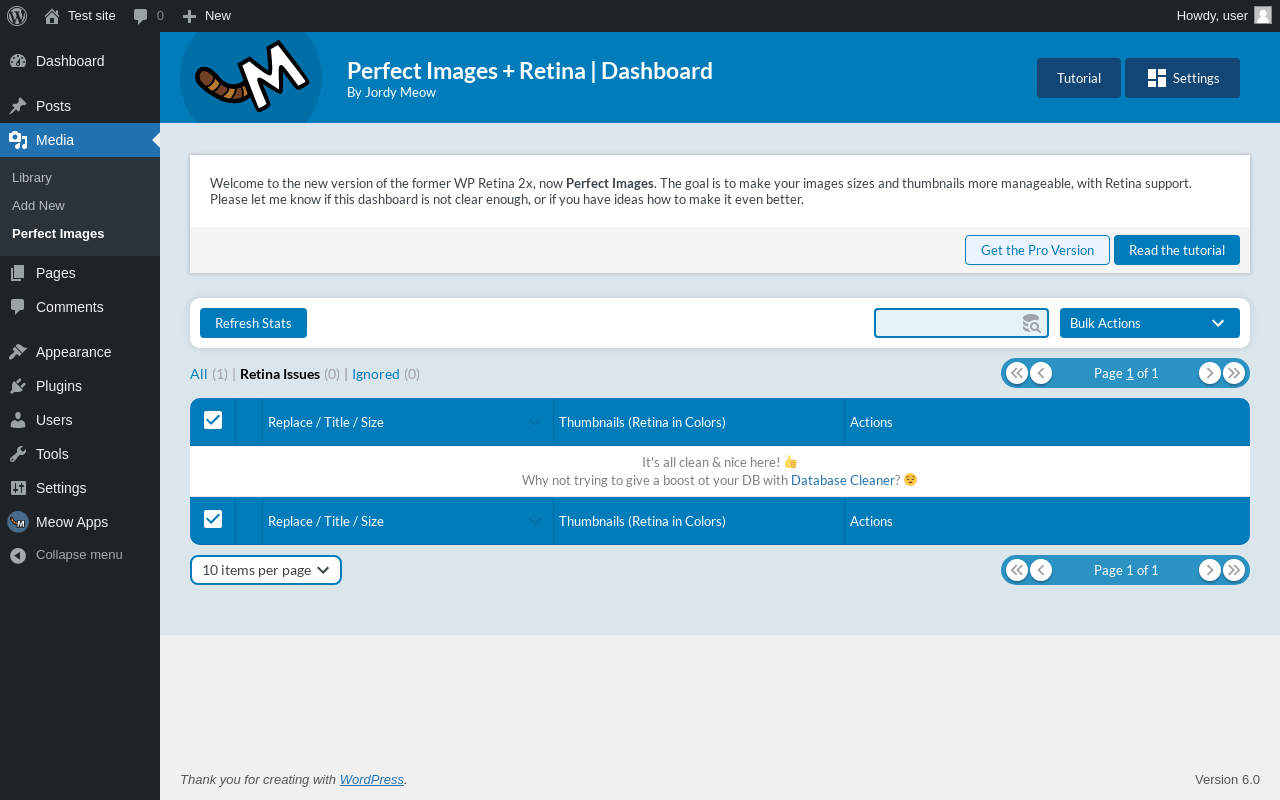
Task: Toggle select-all checkbox in table header
Action: tap(213, 420)
